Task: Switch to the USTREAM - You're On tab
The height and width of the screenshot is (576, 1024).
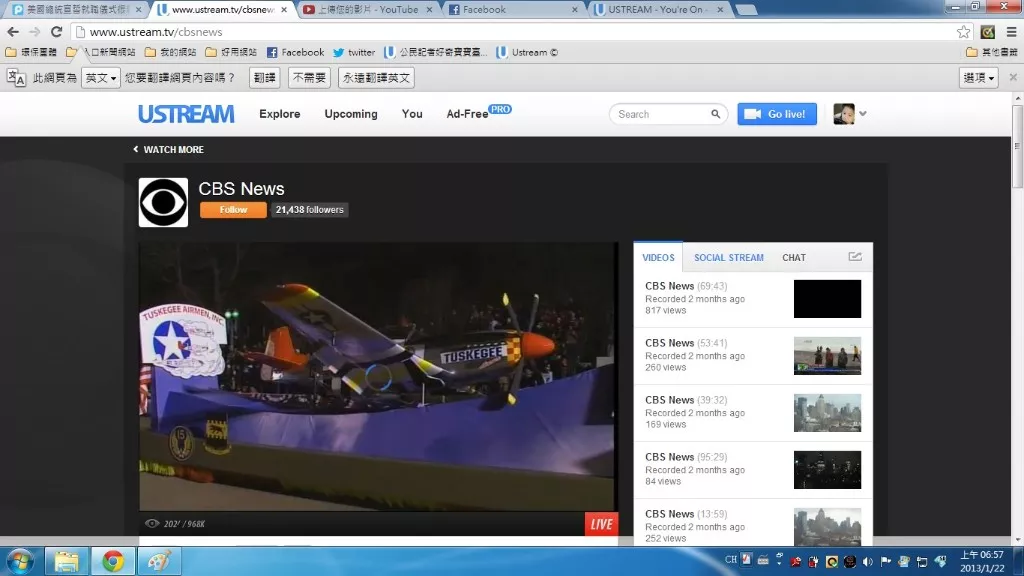Action: [660, 10]
